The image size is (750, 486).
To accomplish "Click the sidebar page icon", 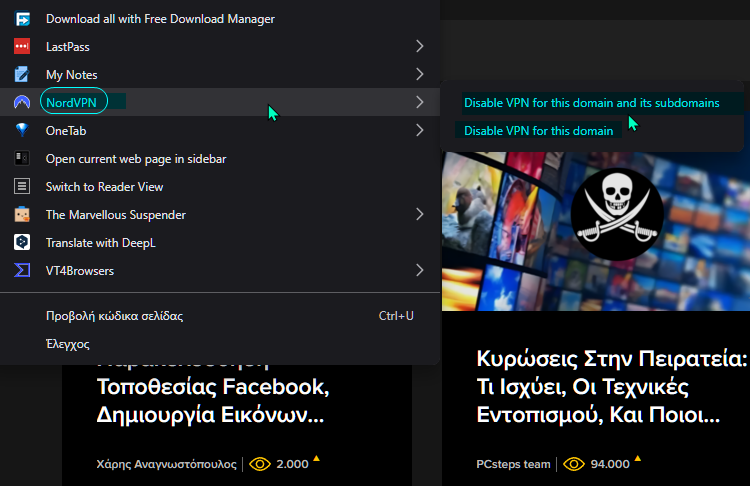I will pyautogui.click(x=22, y=158).
